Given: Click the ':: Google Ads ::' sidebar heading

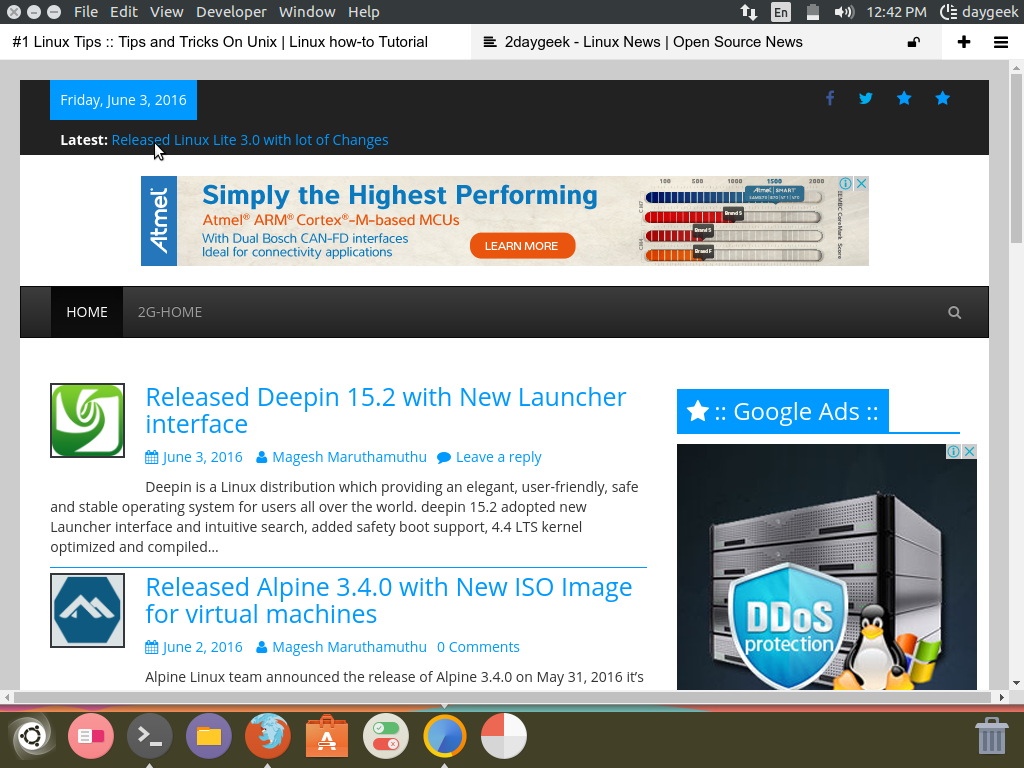Looking at the screenshot, I should (x=783, y=411).
